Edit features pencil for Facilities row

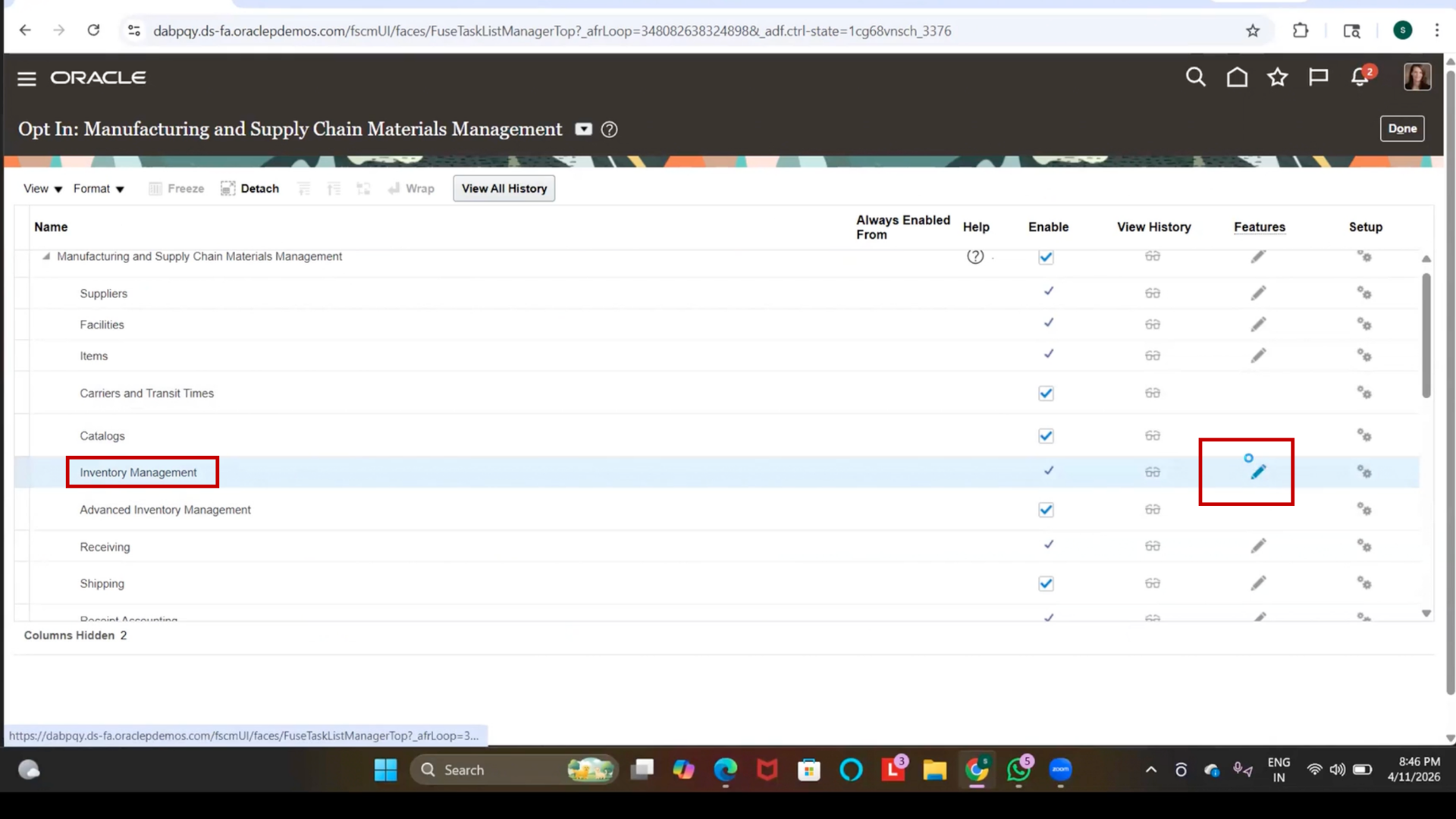click(x=1258, y=325)
